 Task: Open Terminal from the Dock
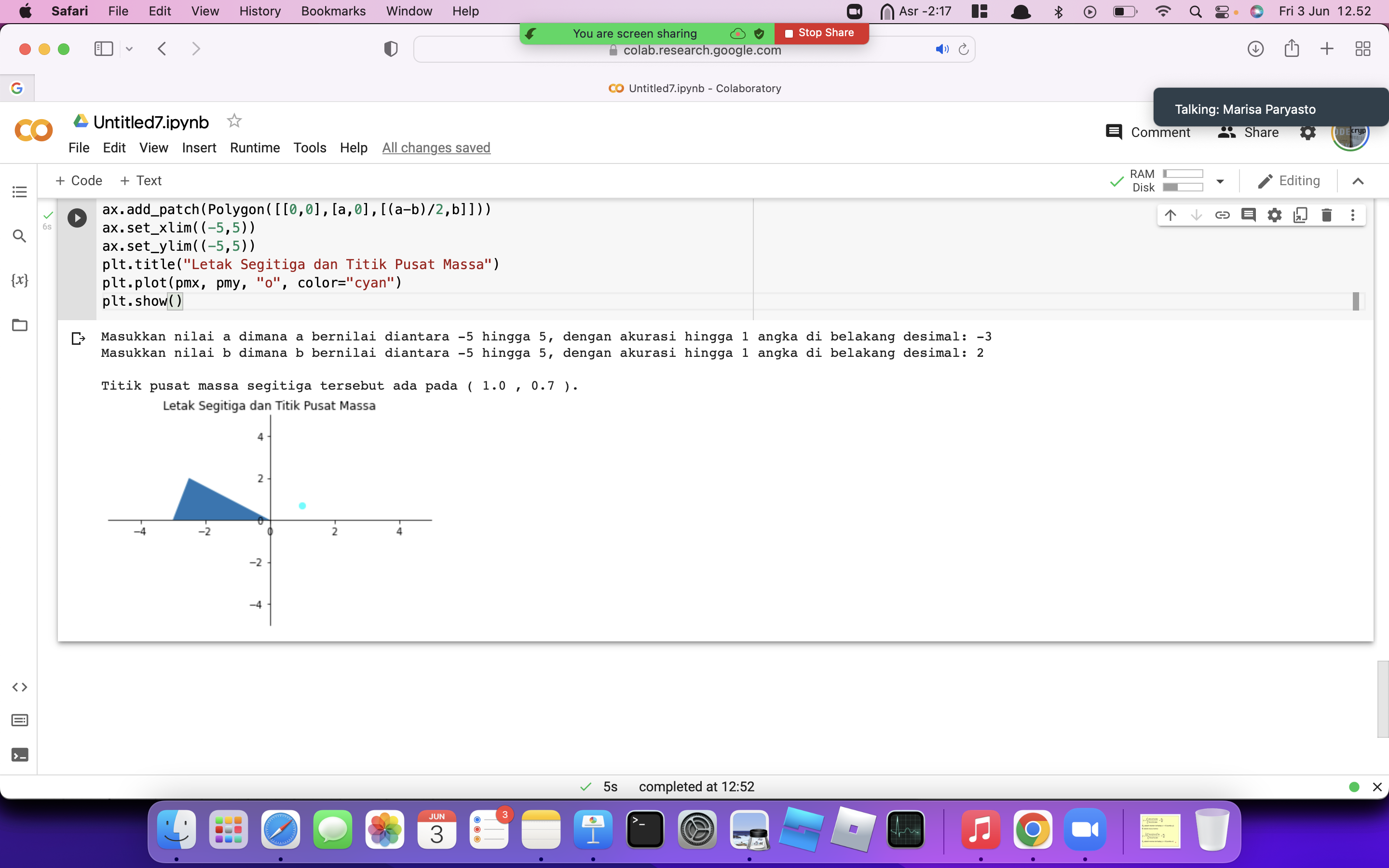point(644,829)
